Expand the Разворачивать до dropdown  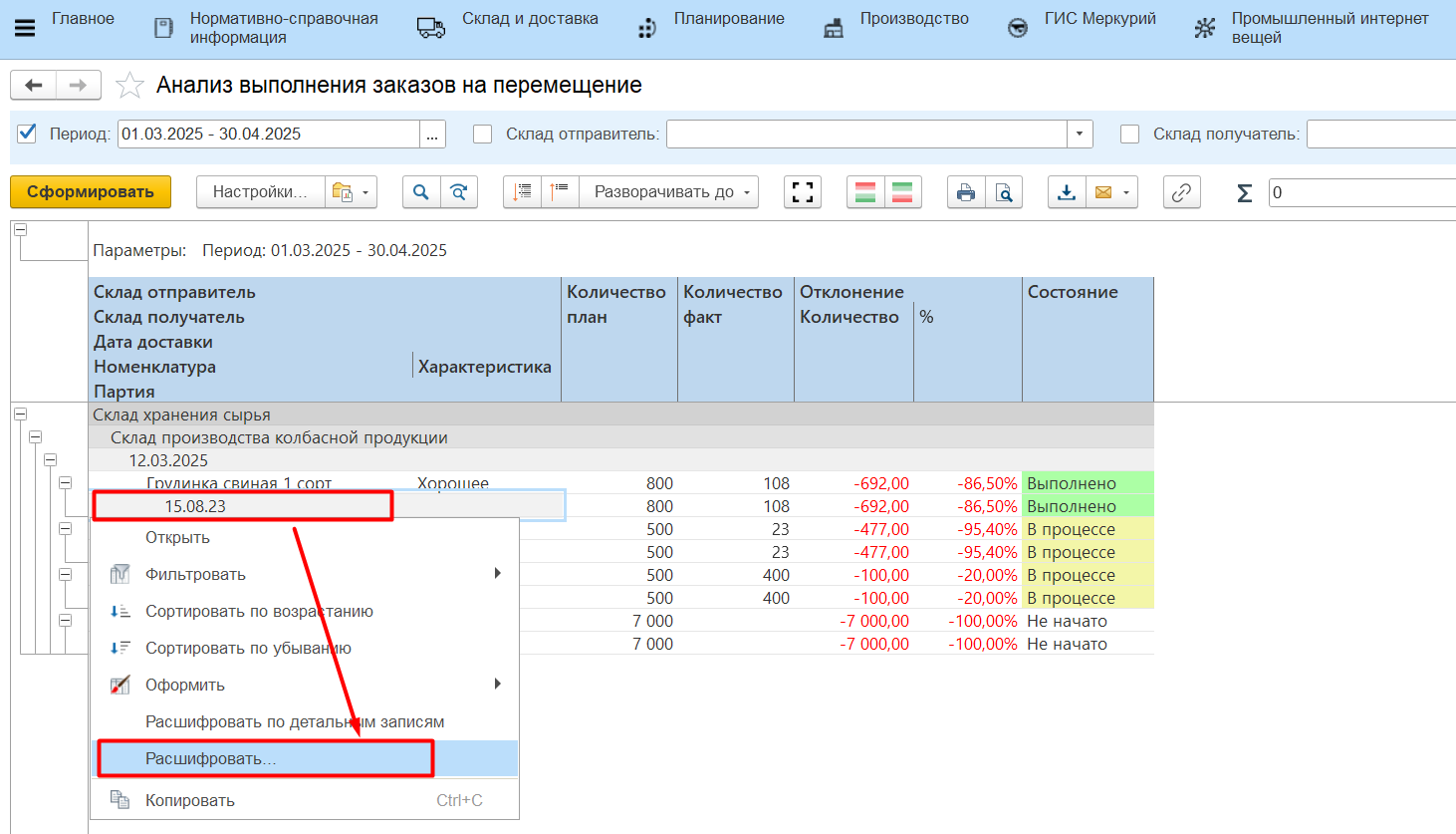point(671,192)
